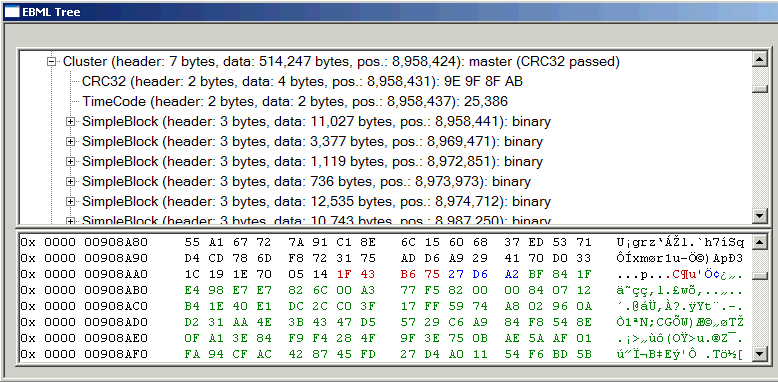Click the tree view scrollbar thumb

pyautogui.click(x=760, y=88)
